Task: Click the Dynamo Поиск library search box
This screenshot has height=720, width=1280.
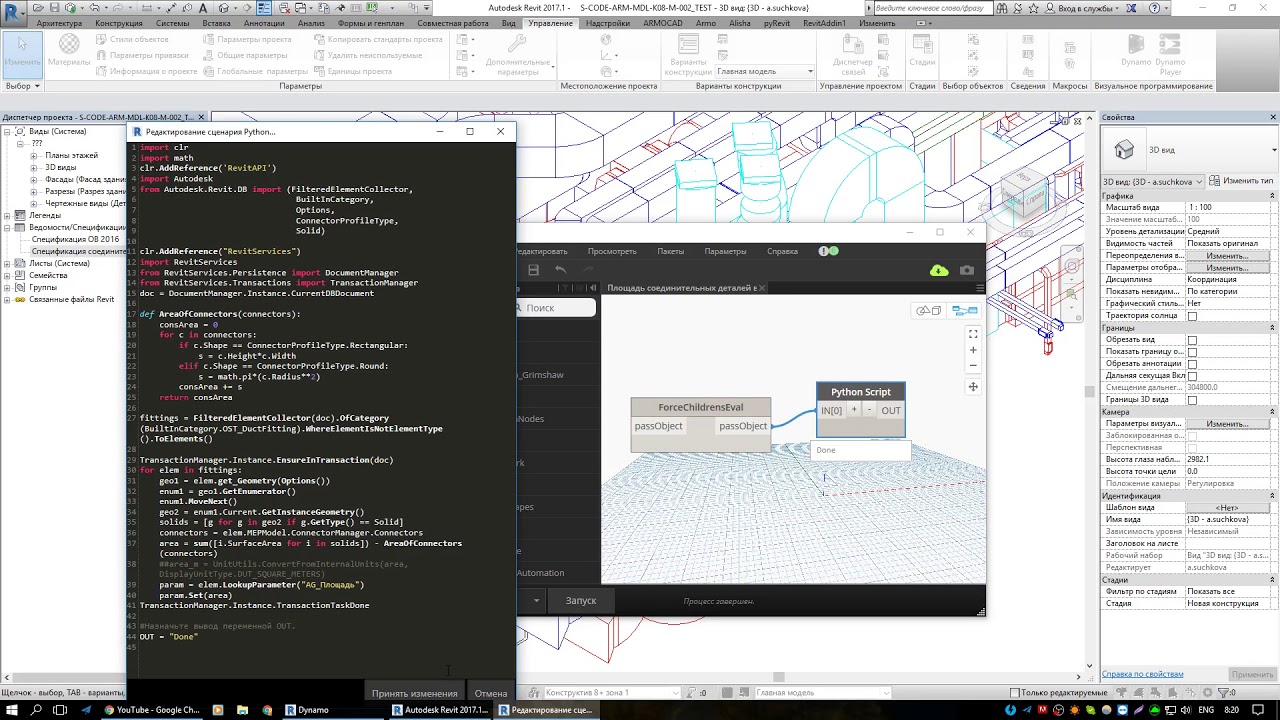Action: 556,308
